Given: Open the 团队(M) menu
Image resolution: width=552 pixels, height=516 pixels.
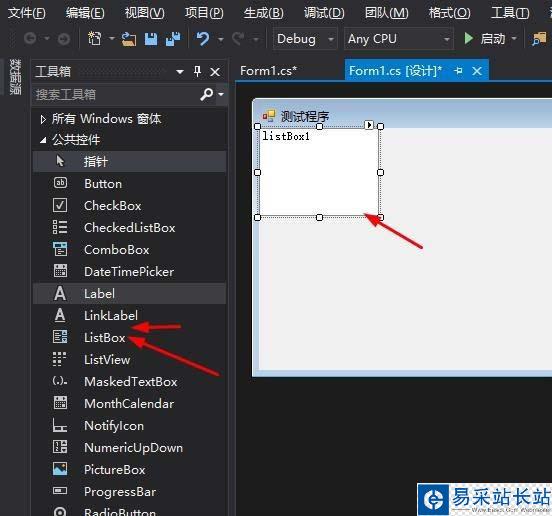Looking at the screenshot, I should click(387, 13).
